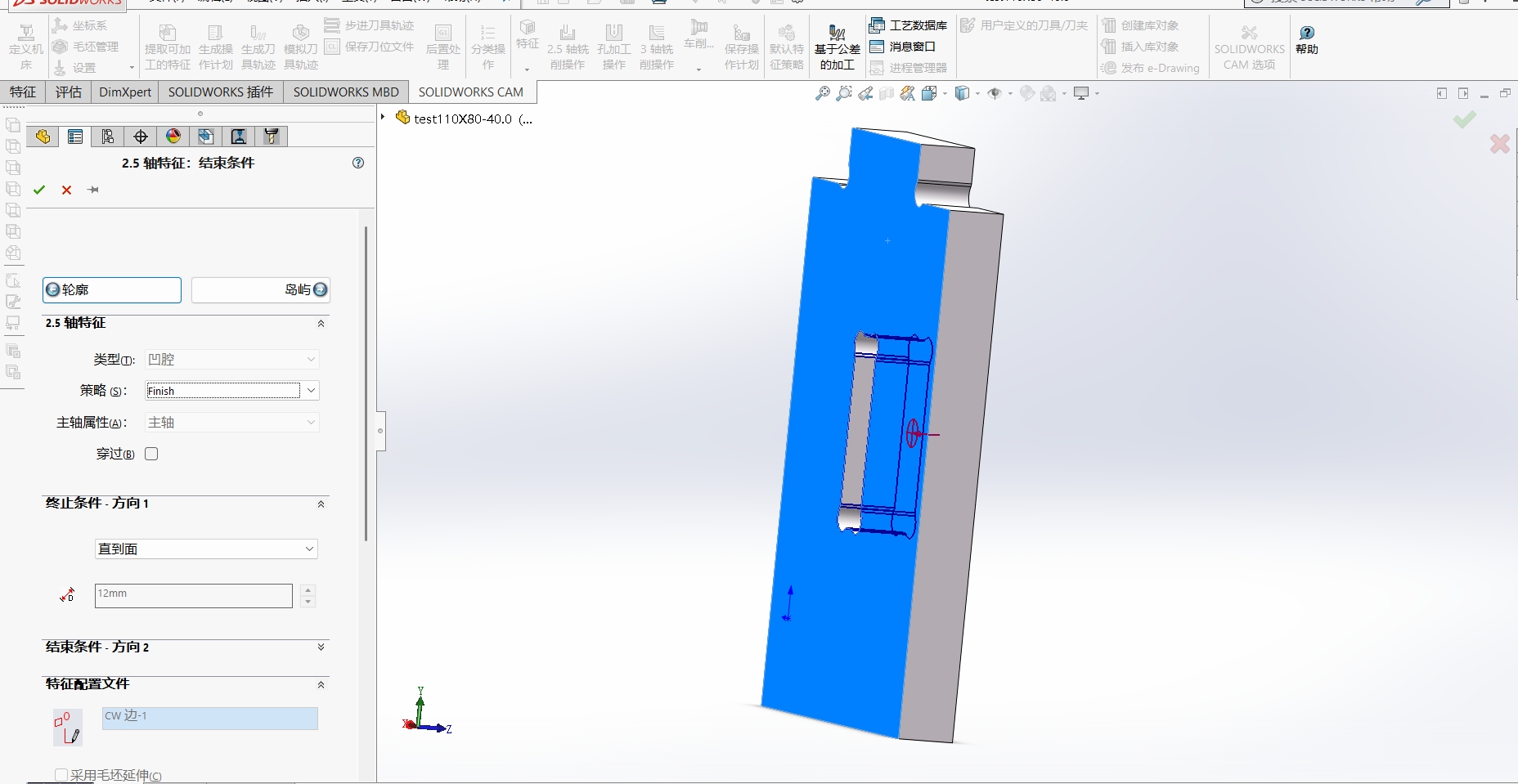Increase the depth value with up spinner

coord(308,589)
